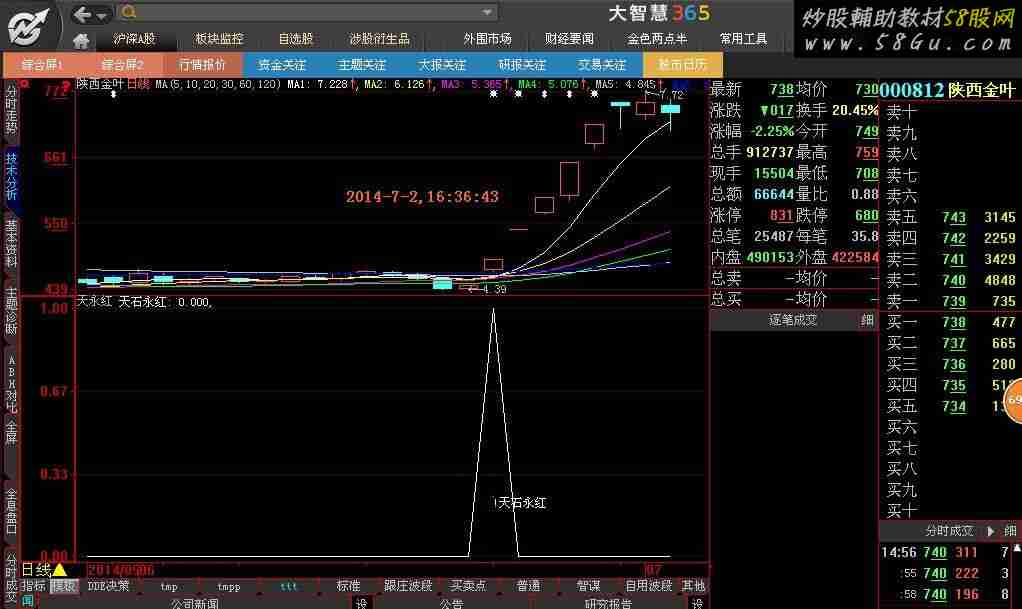Click inside the stock search field
This screenshot has height=609, width=1022.
[306, 12]
